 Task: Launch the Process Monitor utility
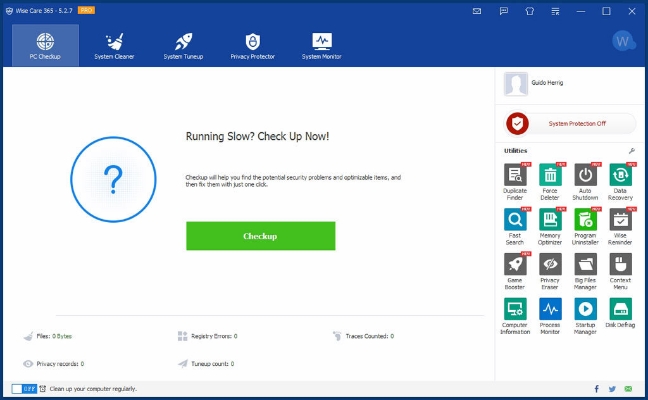[550, 316]
